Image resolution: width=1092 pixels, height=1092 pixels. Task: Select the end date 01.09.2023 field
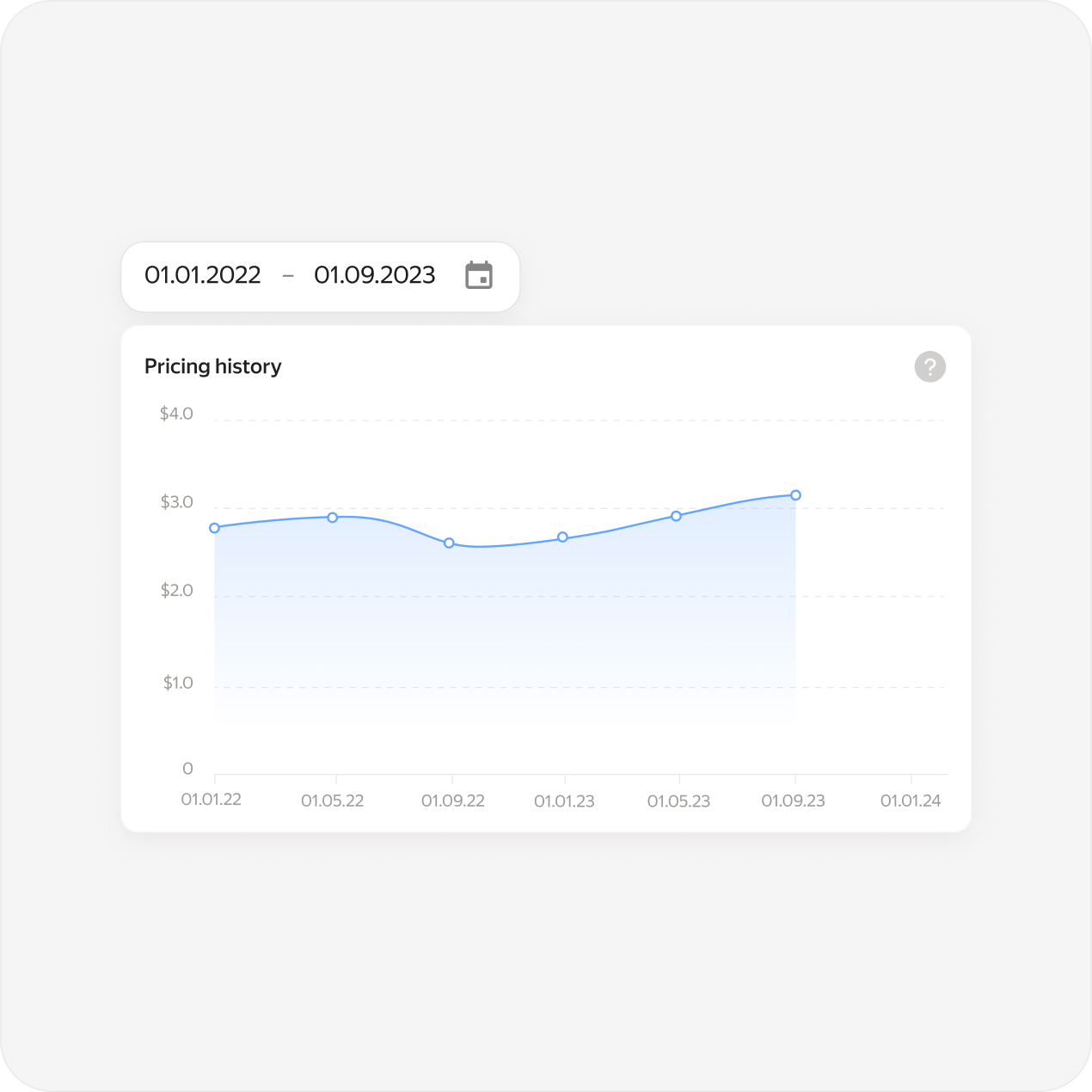pos(375,275)
